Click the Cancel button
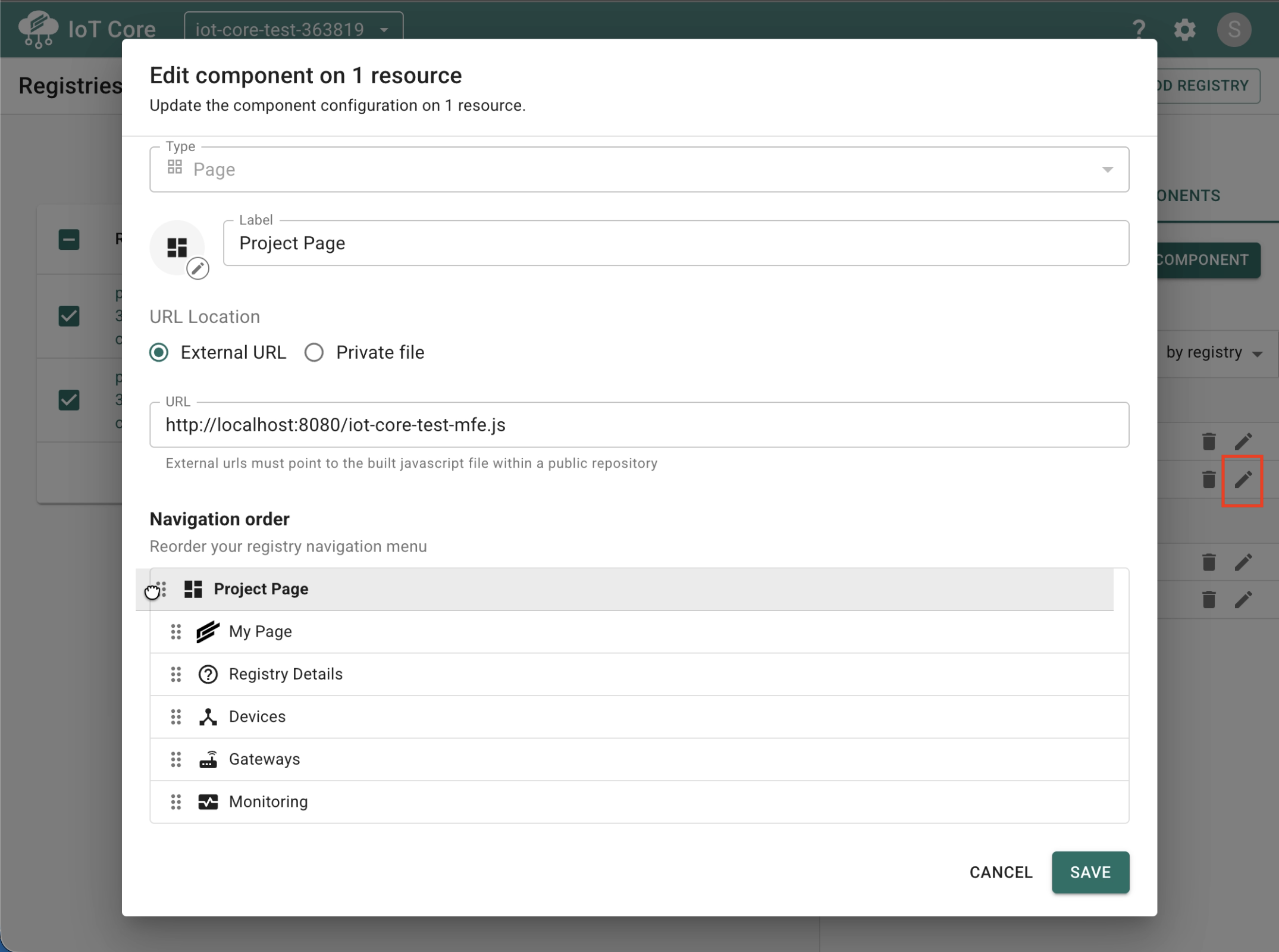Image resolution: width=1279 pixels, height=952 pixels. pos(1001,872)
